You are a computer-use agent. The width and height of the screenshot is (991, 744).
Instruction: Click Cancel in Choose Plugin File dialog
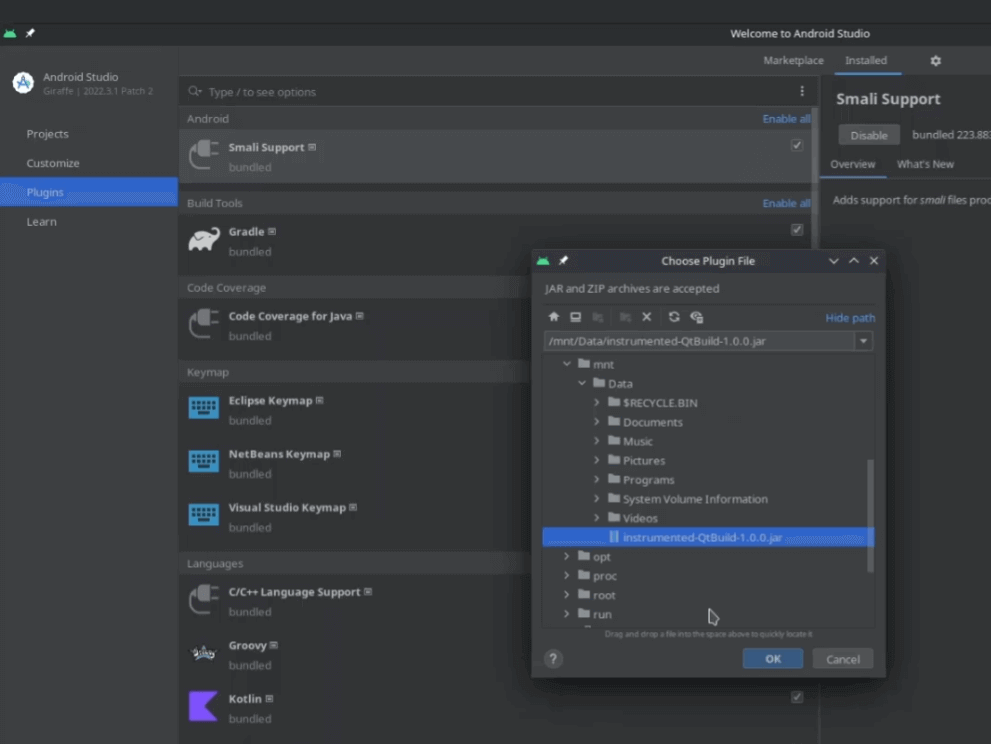click(x=843, y=659)
